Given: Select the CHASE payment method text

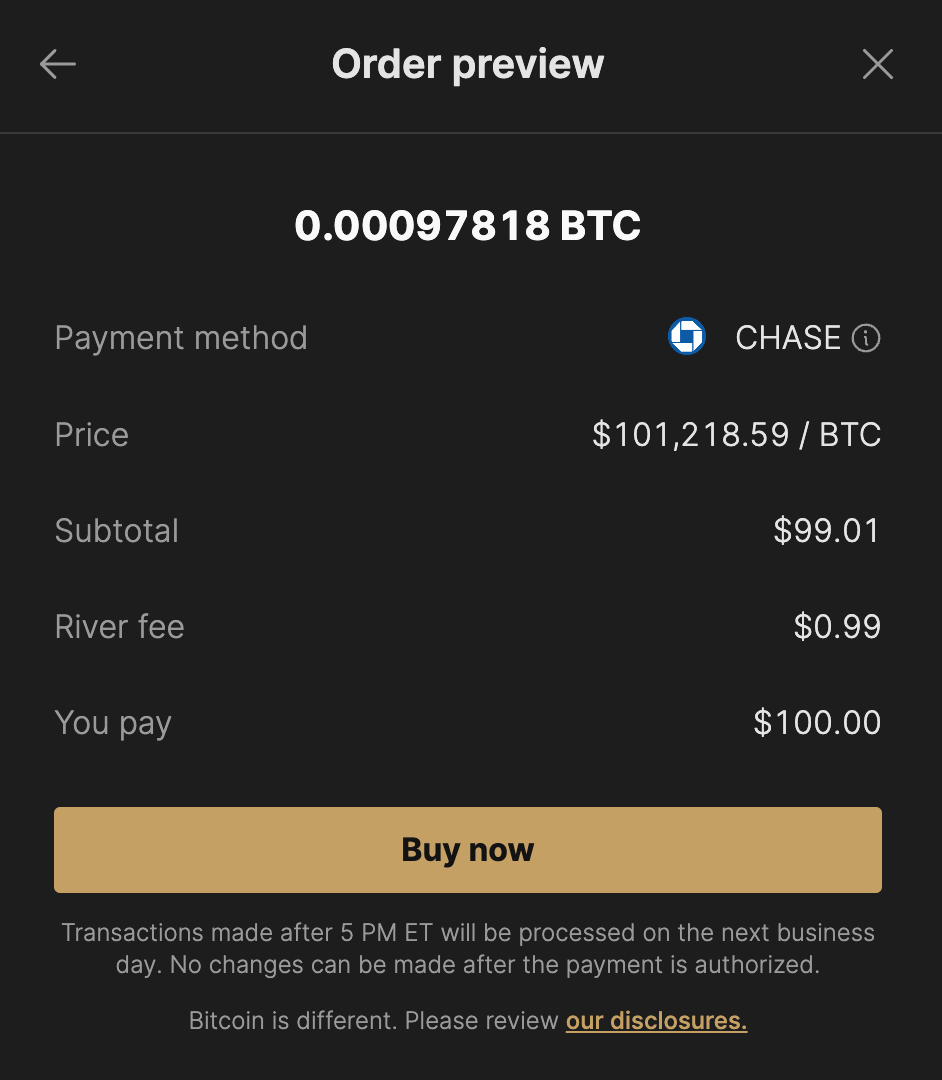Looking at the screenshot, I should (788, 338).
